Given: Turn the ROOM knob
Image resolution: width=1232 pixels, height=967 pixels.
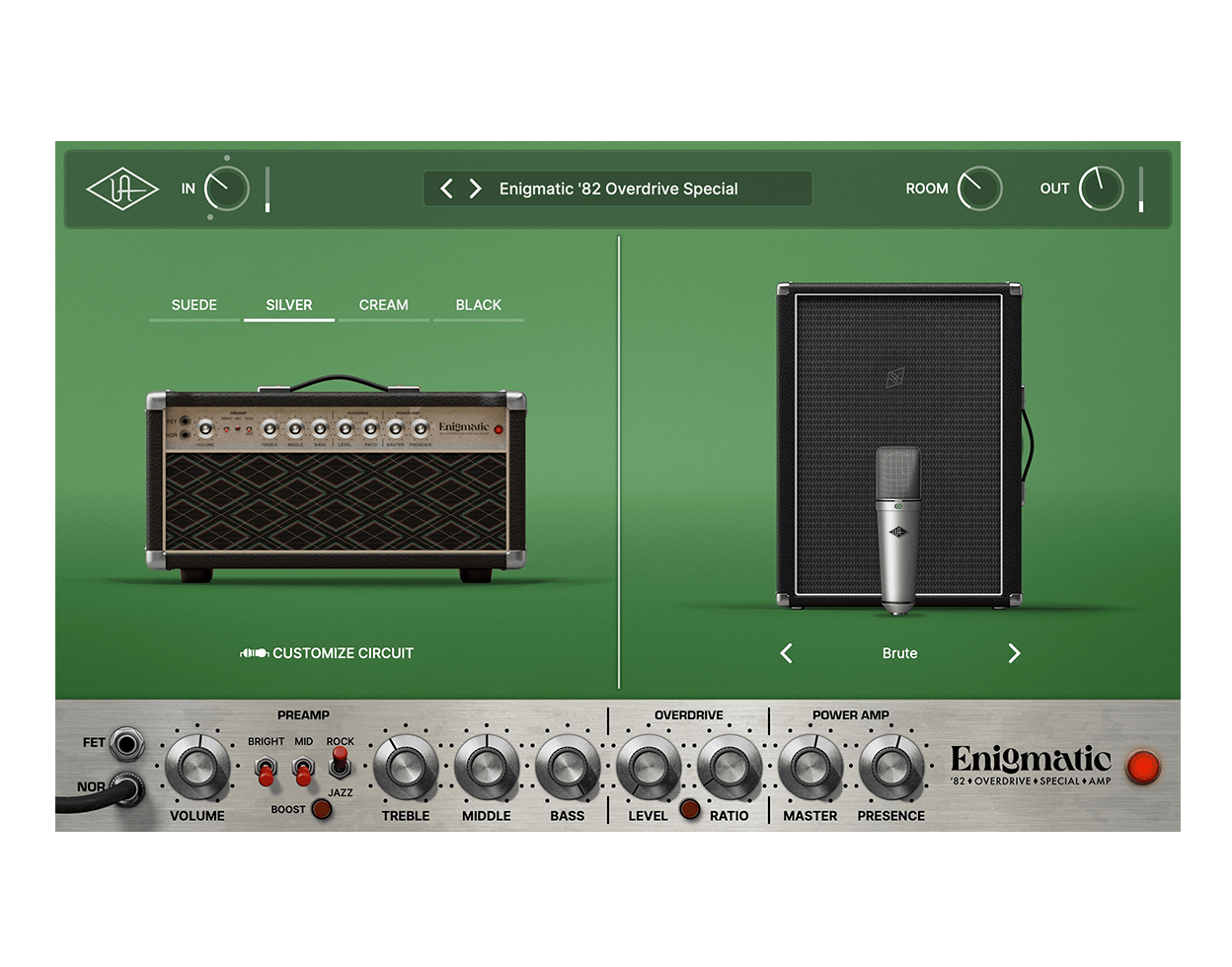Looking at the screenshot, I should click(979, 188).
